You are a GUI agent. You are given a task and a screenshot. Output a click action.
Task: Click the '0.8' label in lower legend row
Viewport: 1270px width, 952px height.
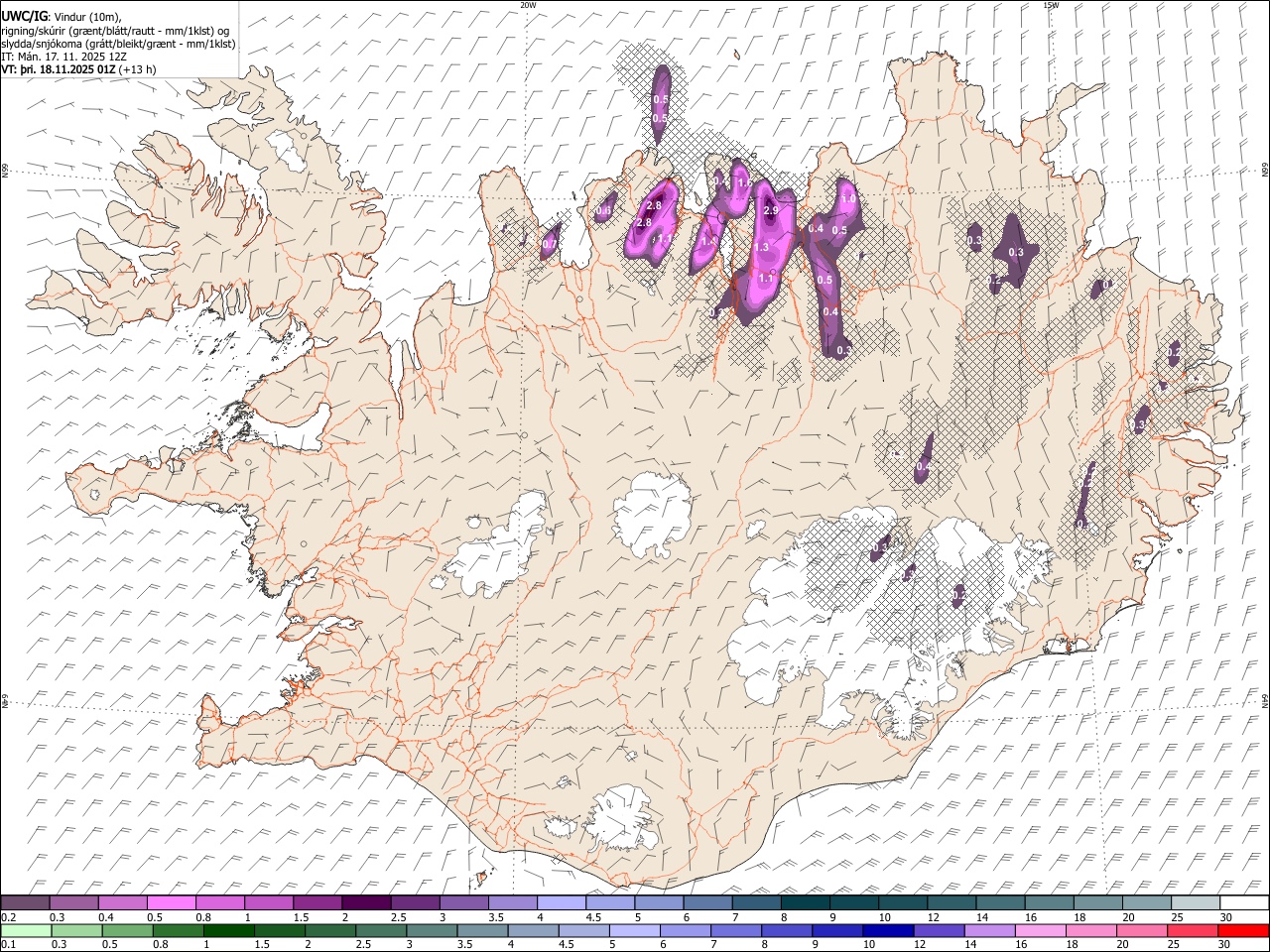160,945
